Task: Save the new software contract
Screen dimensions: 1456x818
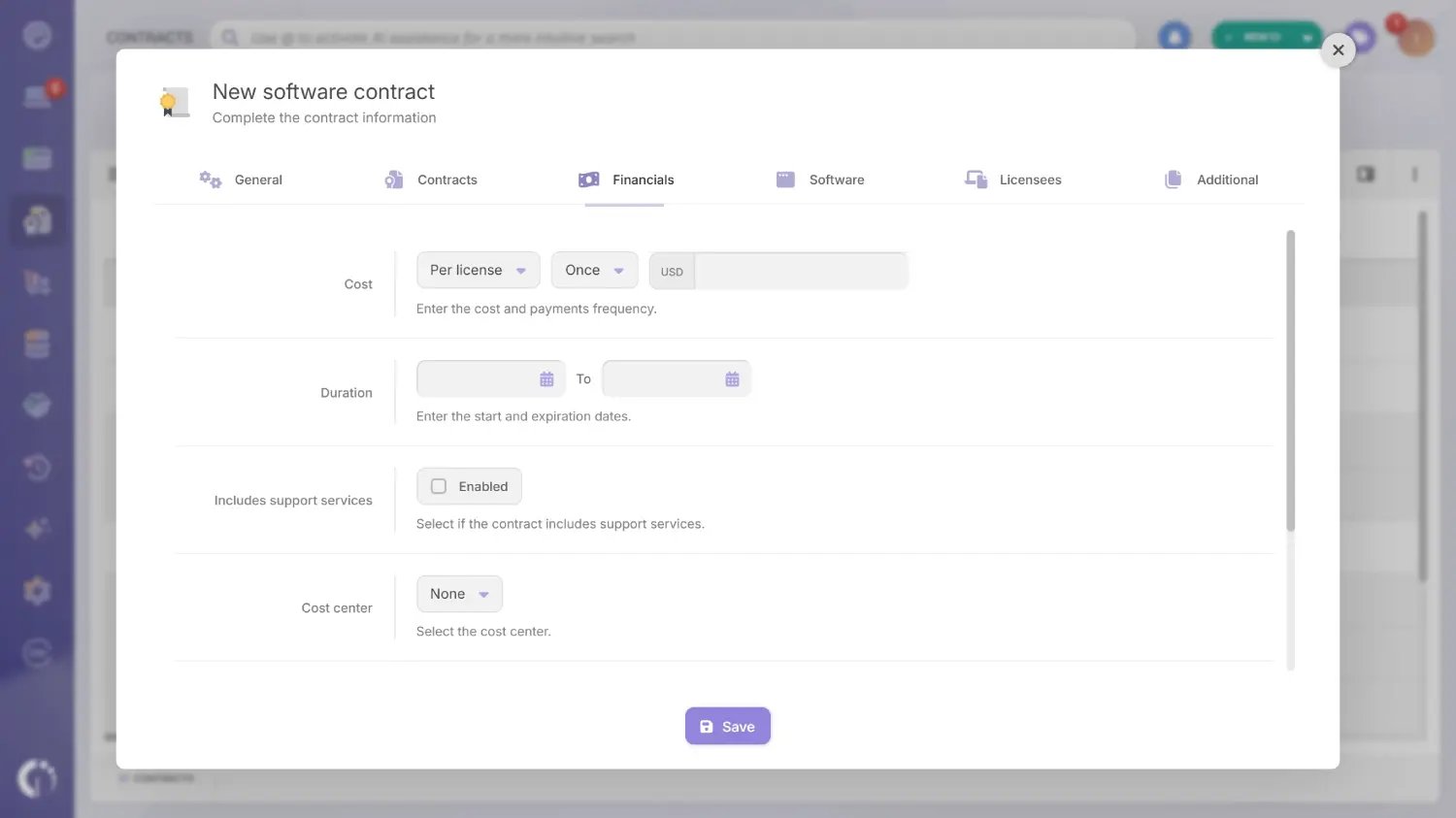Action: tap(728, 726)
